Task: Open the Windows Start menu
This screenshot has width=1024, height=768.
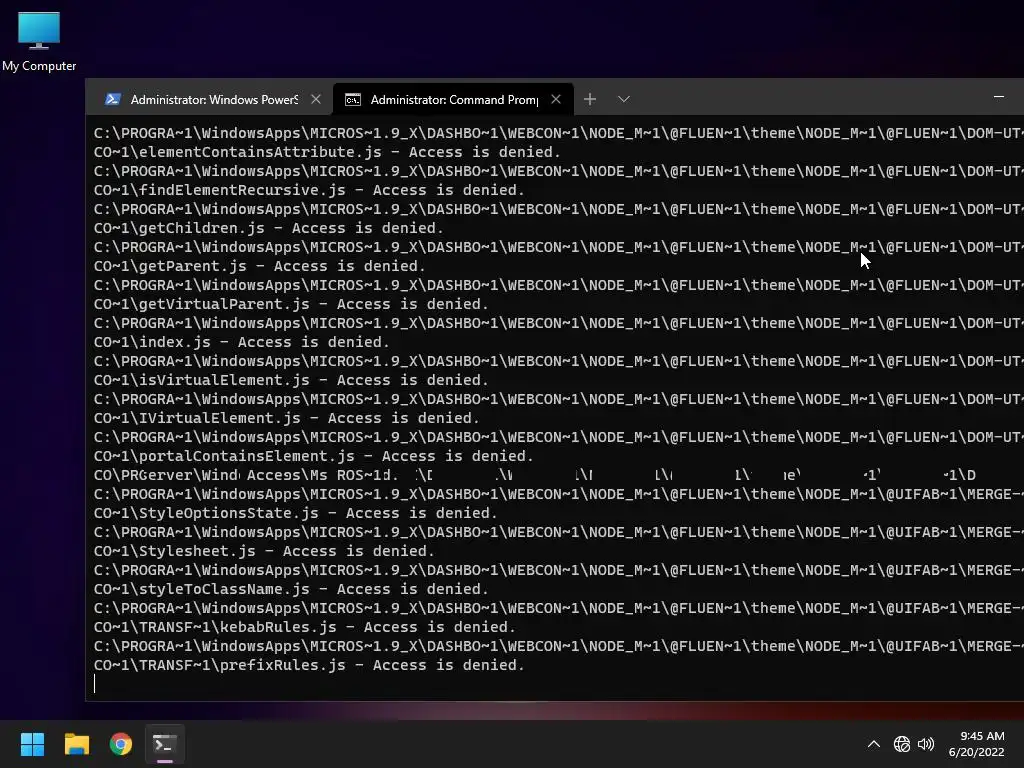Action: click(x=32, y=744)
